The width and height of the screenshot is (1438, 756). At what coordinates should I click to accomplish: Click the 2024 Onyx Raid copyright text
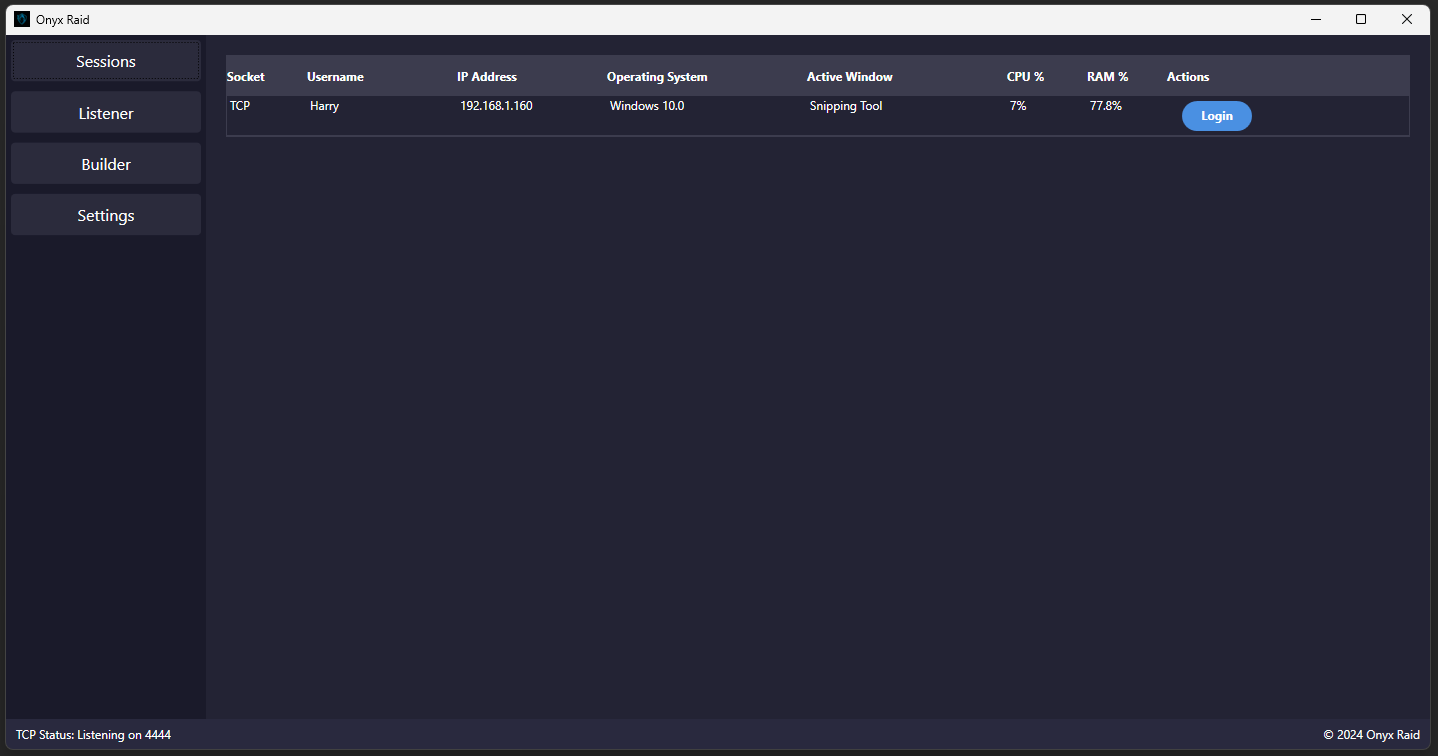[x=1371, y=734]
